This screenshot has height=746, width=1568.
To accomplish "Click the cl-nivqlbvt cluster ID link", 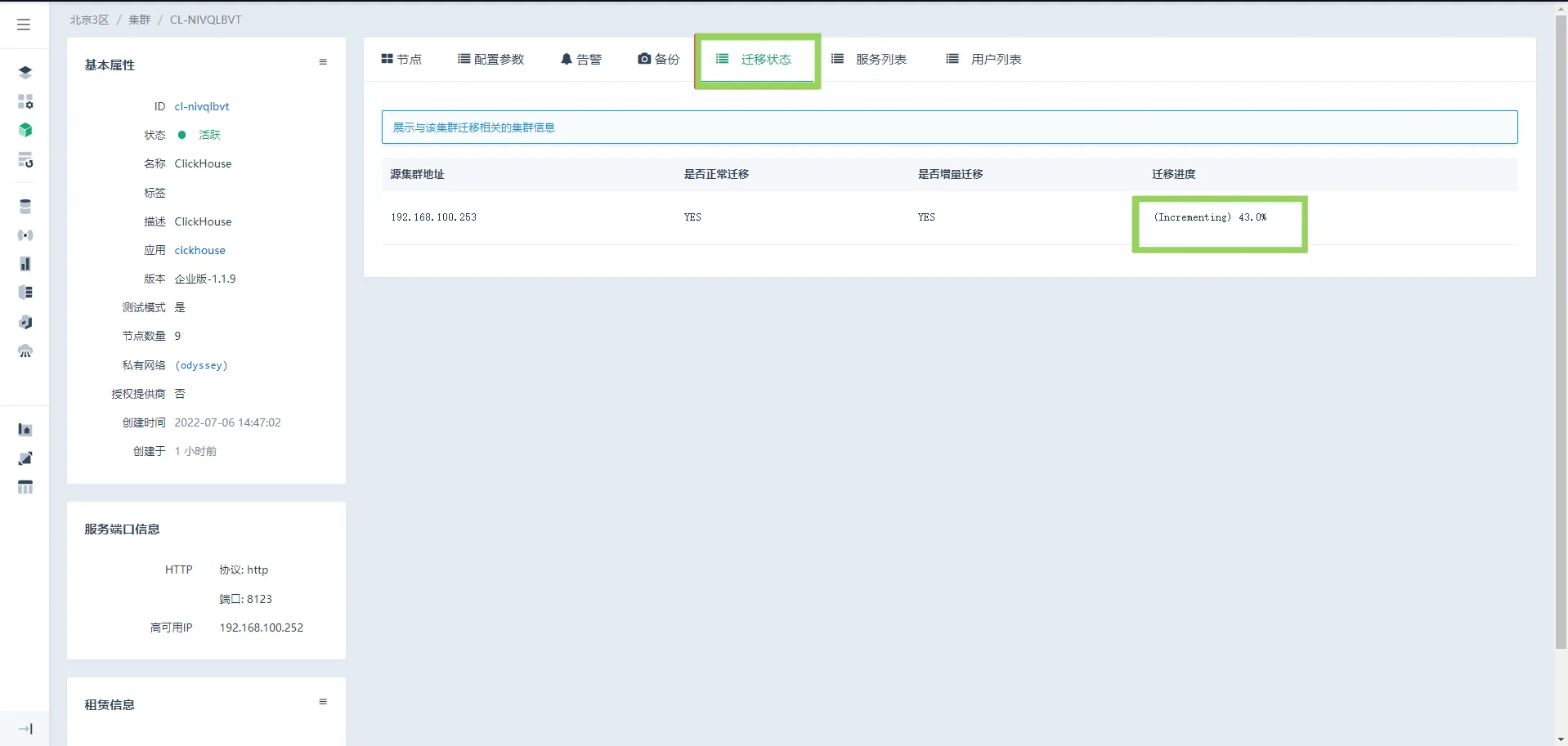I will tap(202, 106).
